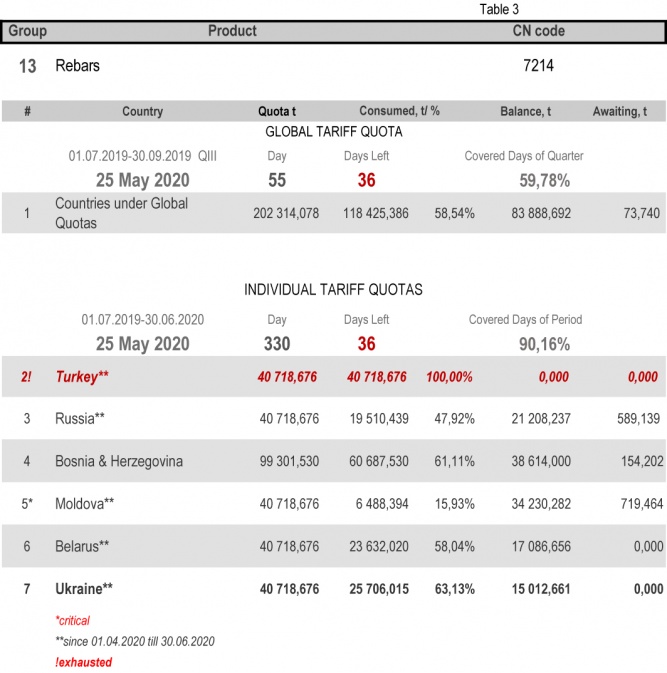Click the Group column header
Image resolution: width=667 pixels, height=673 pixels.
[27, 31]
